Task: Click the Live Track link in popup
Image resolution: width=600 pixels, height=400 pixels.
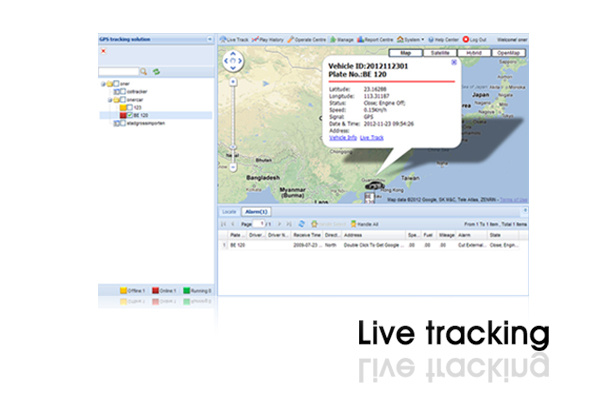Action: tap(372, 138)
